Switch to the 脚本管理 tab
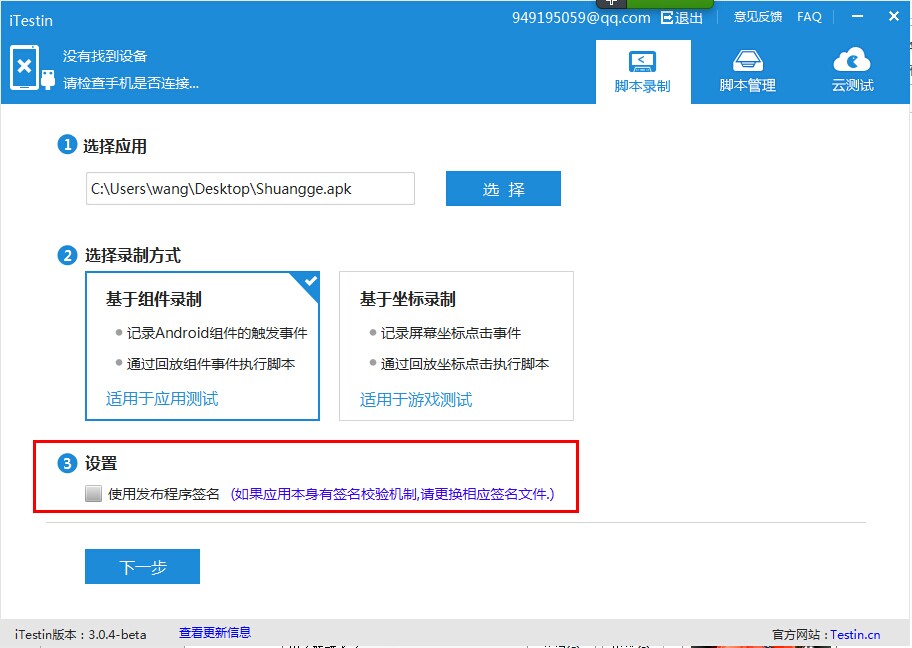The image size is (912, 648). (747, 72)
